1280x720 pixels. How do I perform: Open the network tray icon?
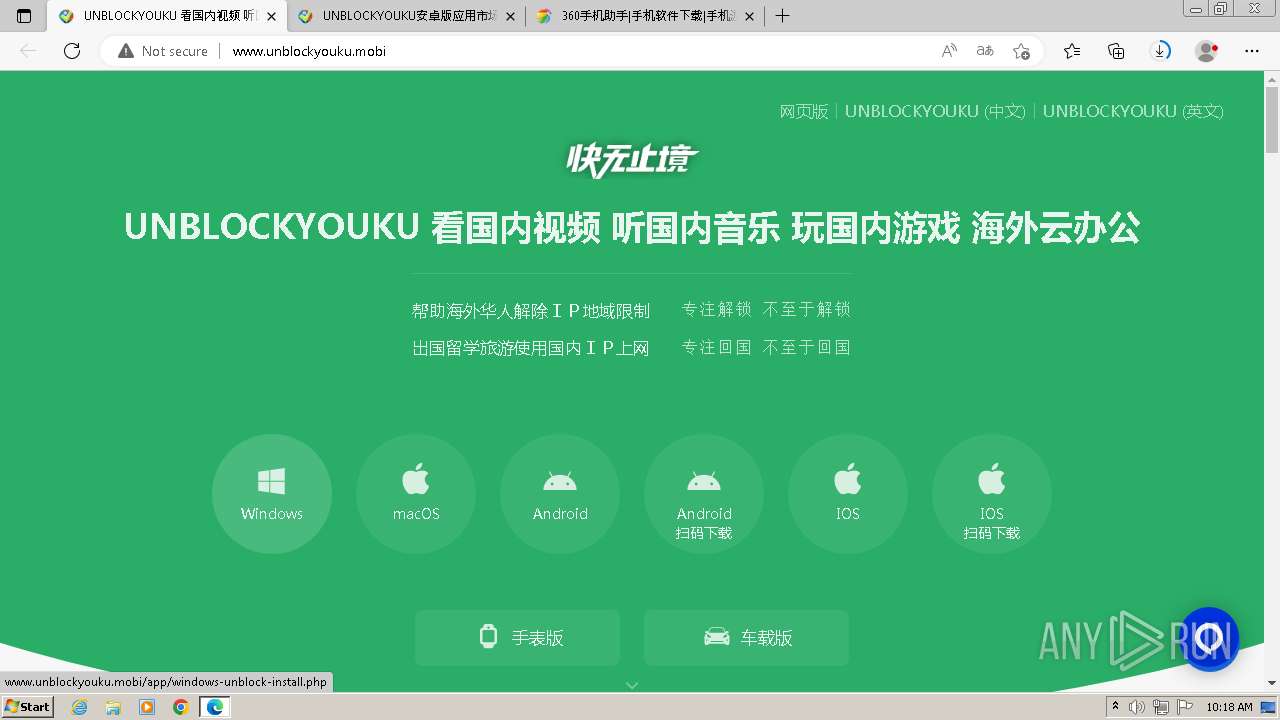coord(1160,707)
